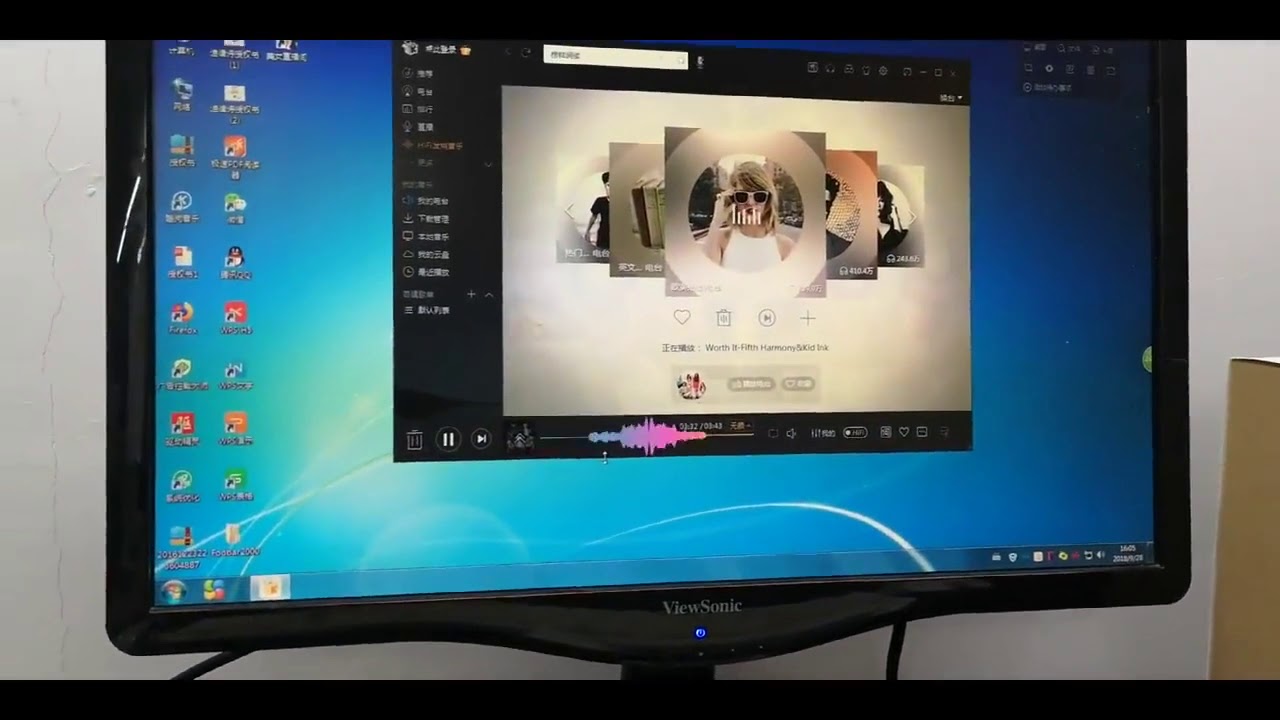Click the trash icon beside the pause button
1280x720 pixels.
pyautogui.click(x=414, y=439)
